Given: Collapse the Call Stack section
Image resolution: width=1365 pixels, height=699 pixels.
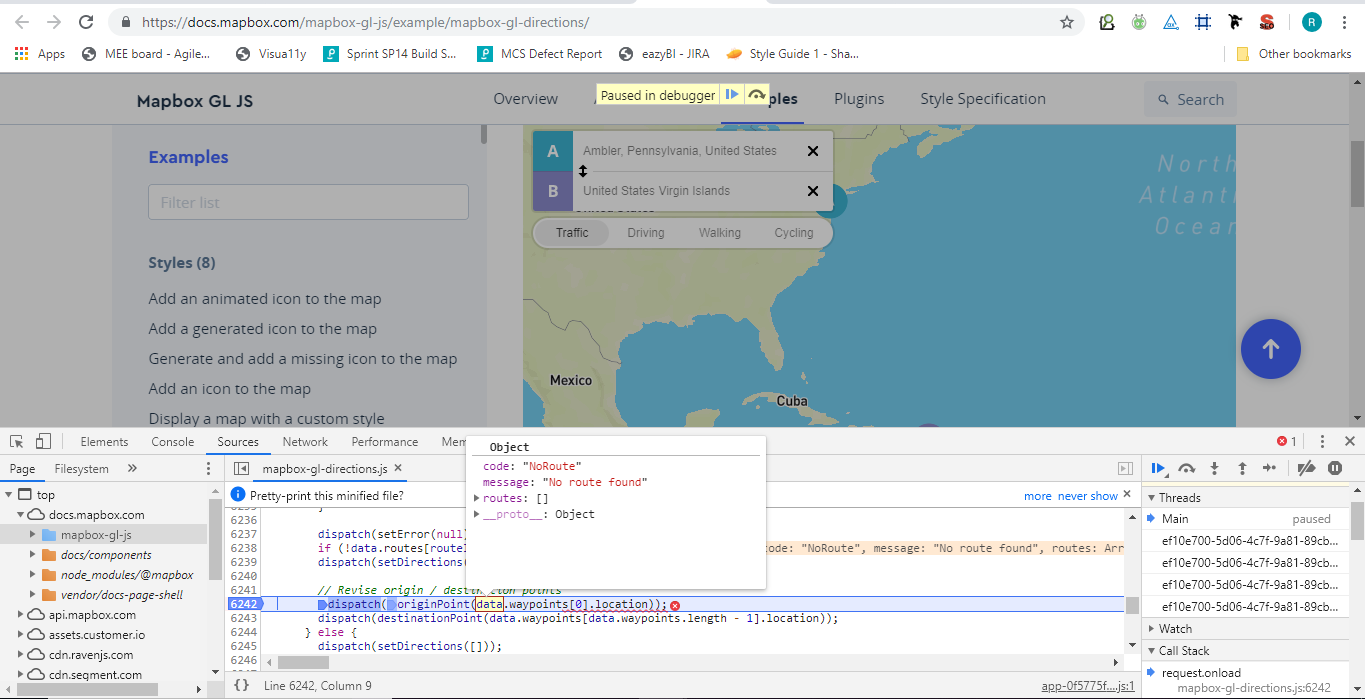Looking at the screenshot, I should pos(1152,651).
